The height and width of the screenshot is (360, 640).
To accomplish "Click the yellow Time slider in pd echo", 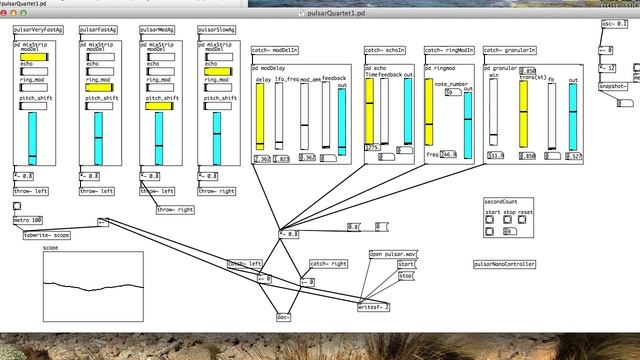I will [x=369, y=111].
